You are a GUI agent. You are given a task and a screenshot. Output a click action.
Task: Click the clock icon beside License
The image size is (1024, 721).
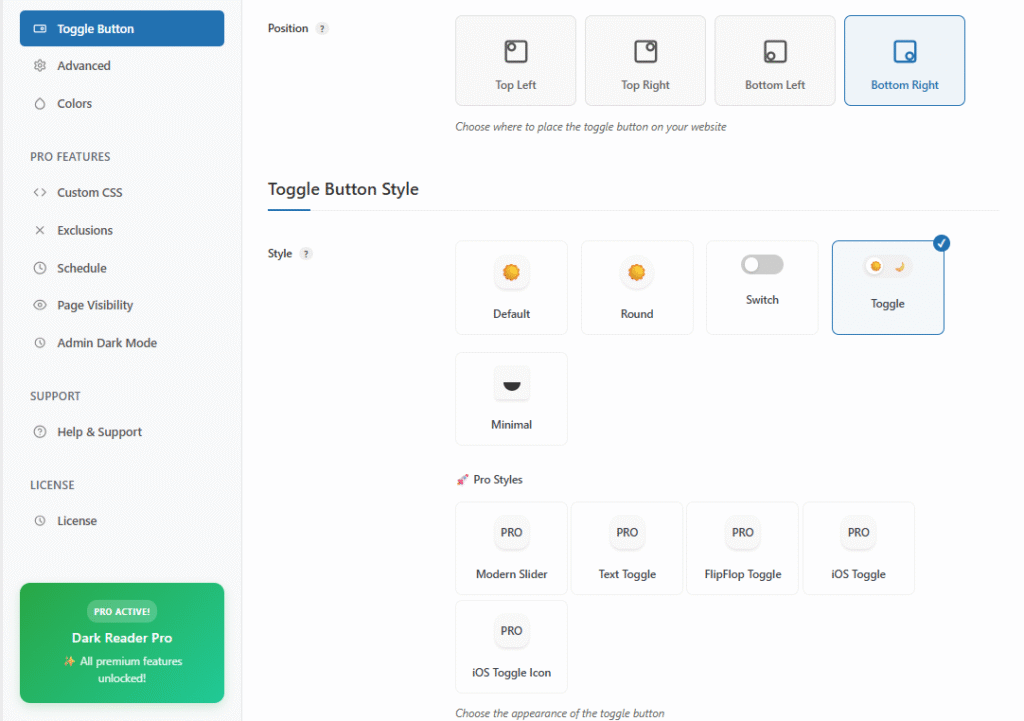coord(40,521)
